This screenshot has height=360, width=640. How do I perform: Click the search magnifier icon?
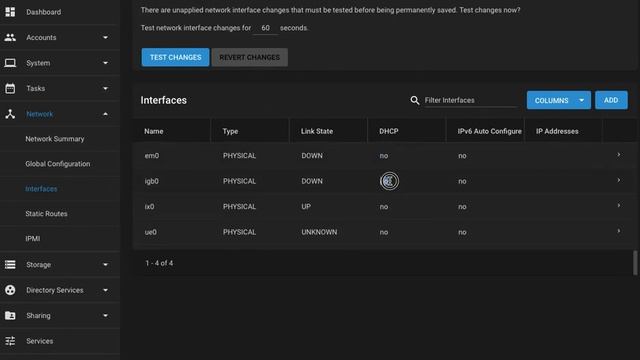(415, 100)
